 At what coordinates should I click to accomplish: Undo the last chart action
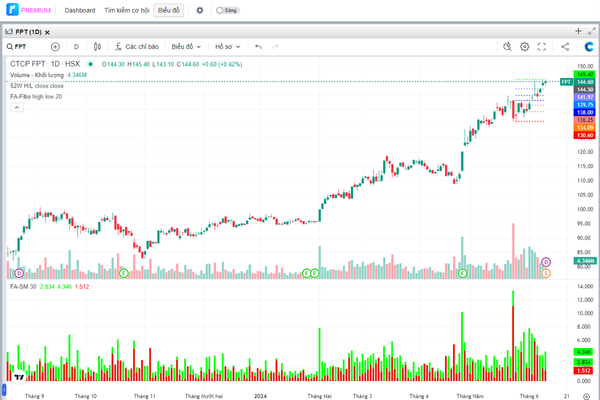(258, 47)
